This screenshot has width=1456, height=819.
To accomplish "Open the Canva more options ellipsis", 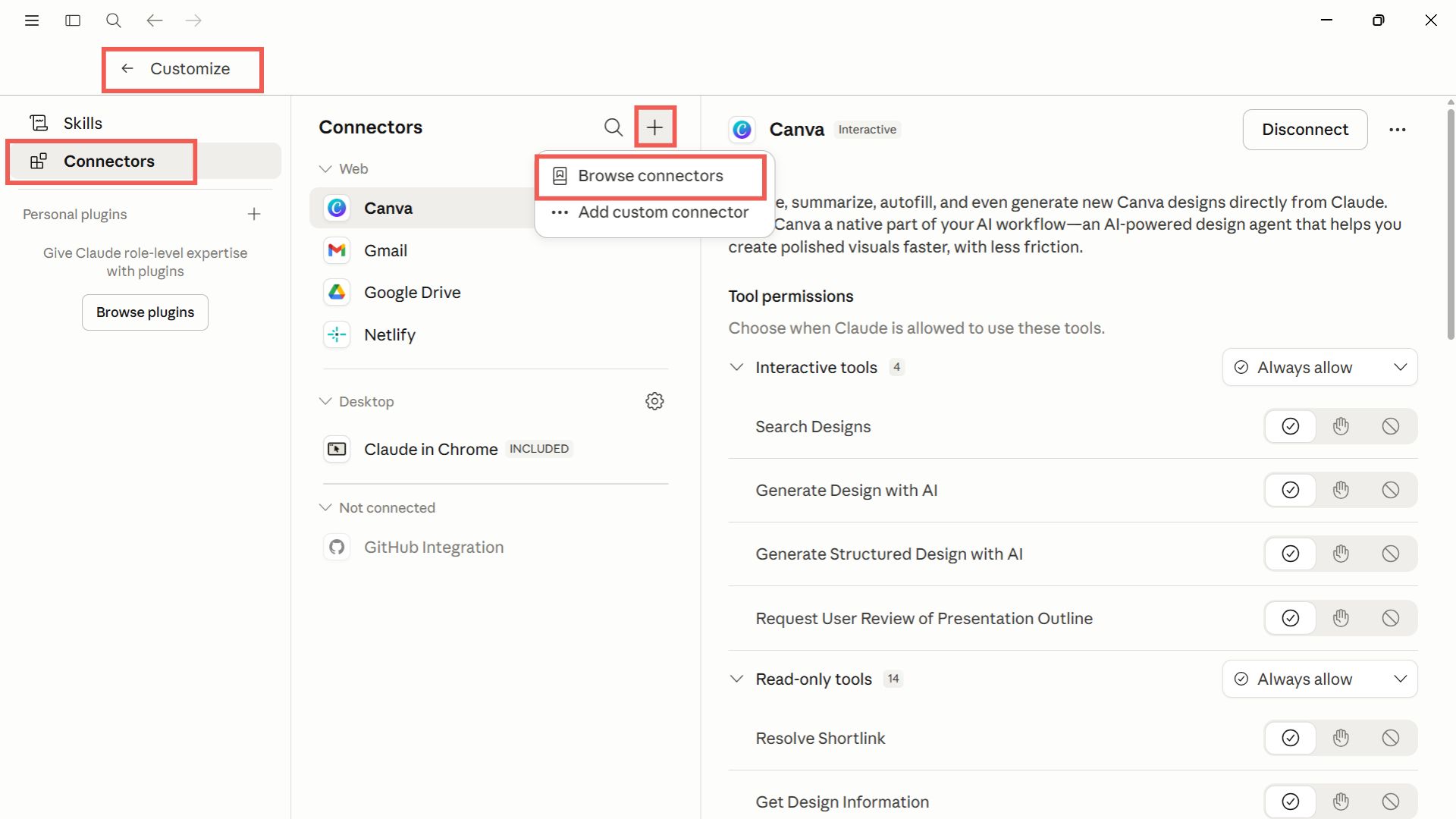I will [1397, 130].
